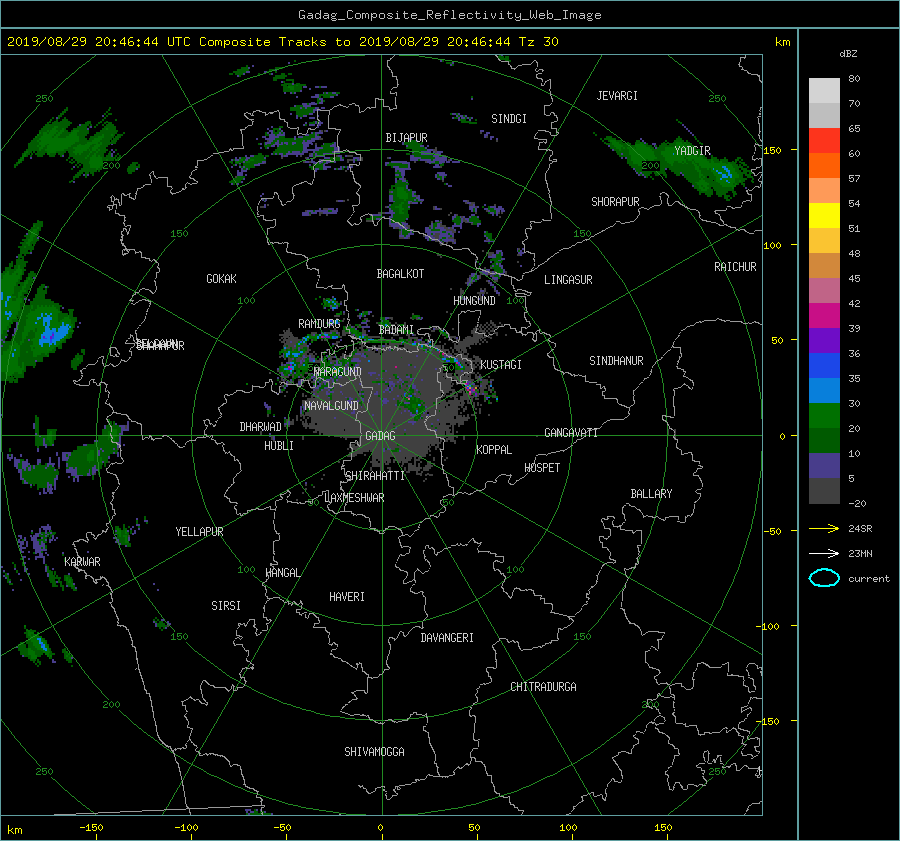Select the red 65 dBZ color swatch

(x=824, y=141)
